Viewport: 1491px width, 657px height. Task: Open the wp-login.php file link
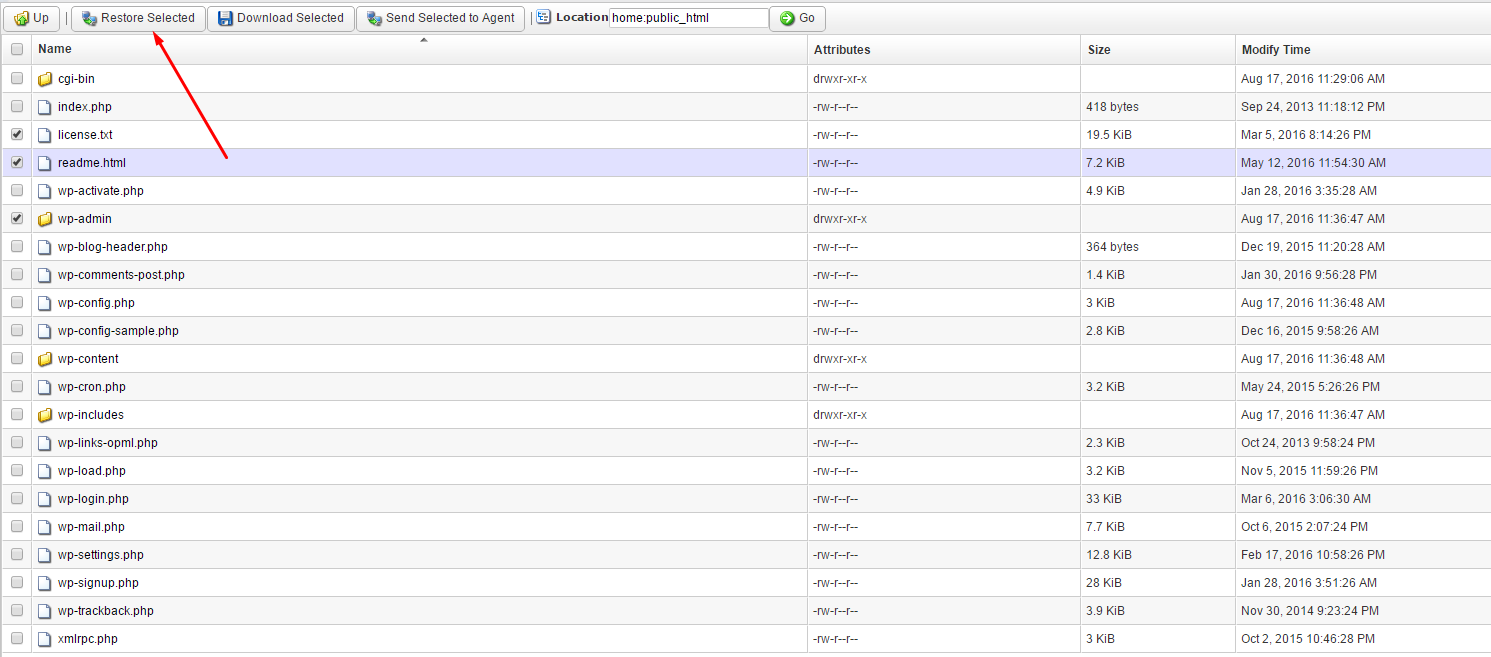[x=93, y=499]
